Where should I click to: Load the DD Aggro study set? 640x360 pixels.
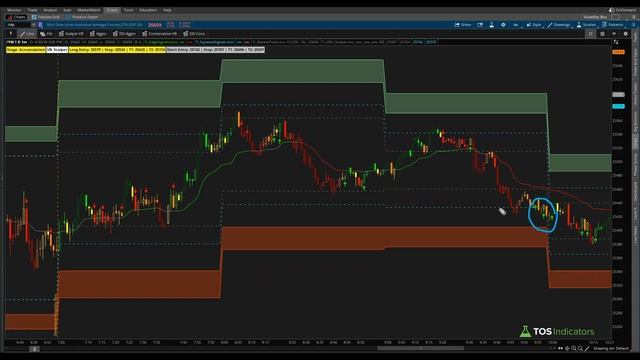pos(124,34)
